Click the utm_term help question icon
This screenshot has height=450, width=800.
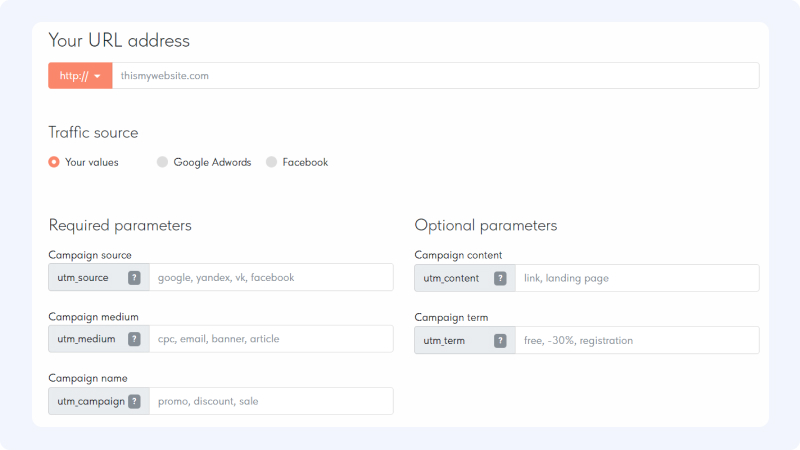[x=500, y=341]
